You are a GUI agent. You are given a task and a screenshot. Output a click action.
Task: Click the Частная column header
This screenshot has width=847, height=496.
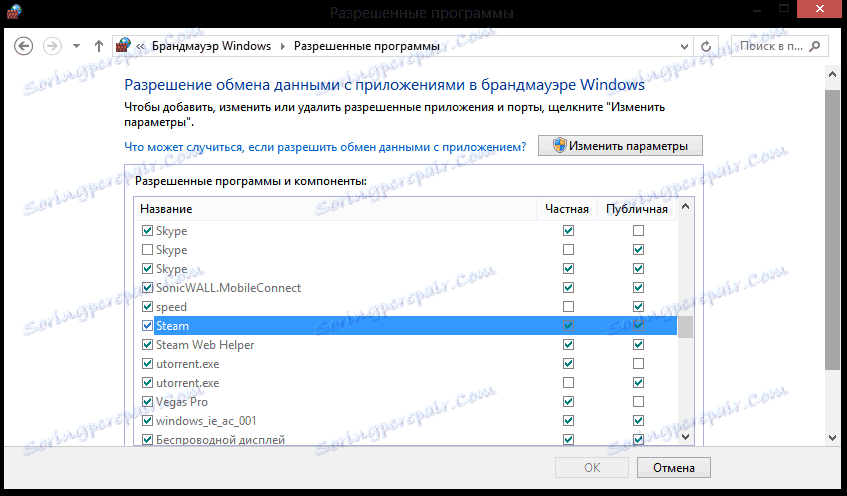(x=567, y=209)
